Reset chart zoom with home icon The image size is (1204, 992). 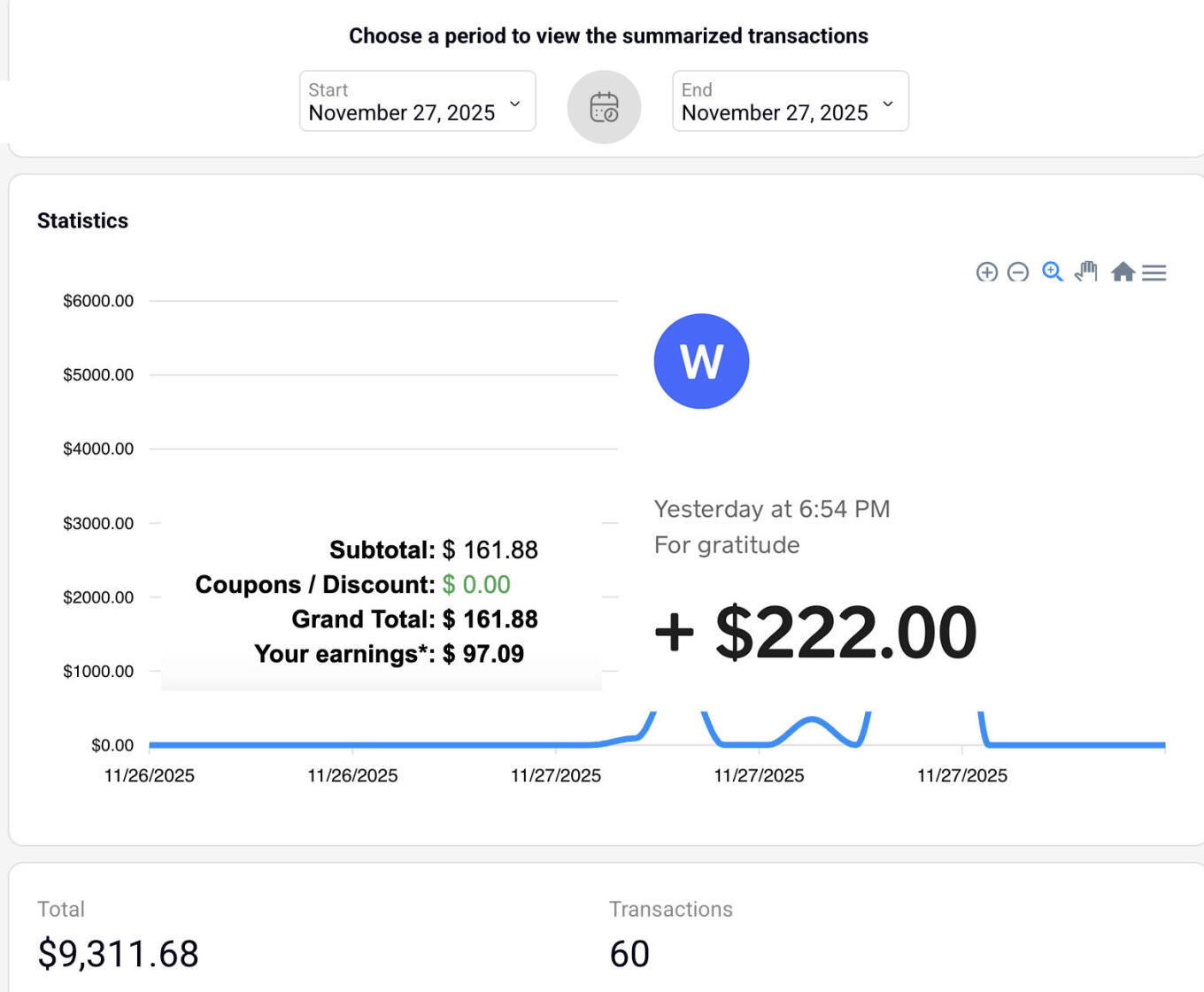(x=1123, y=272)
